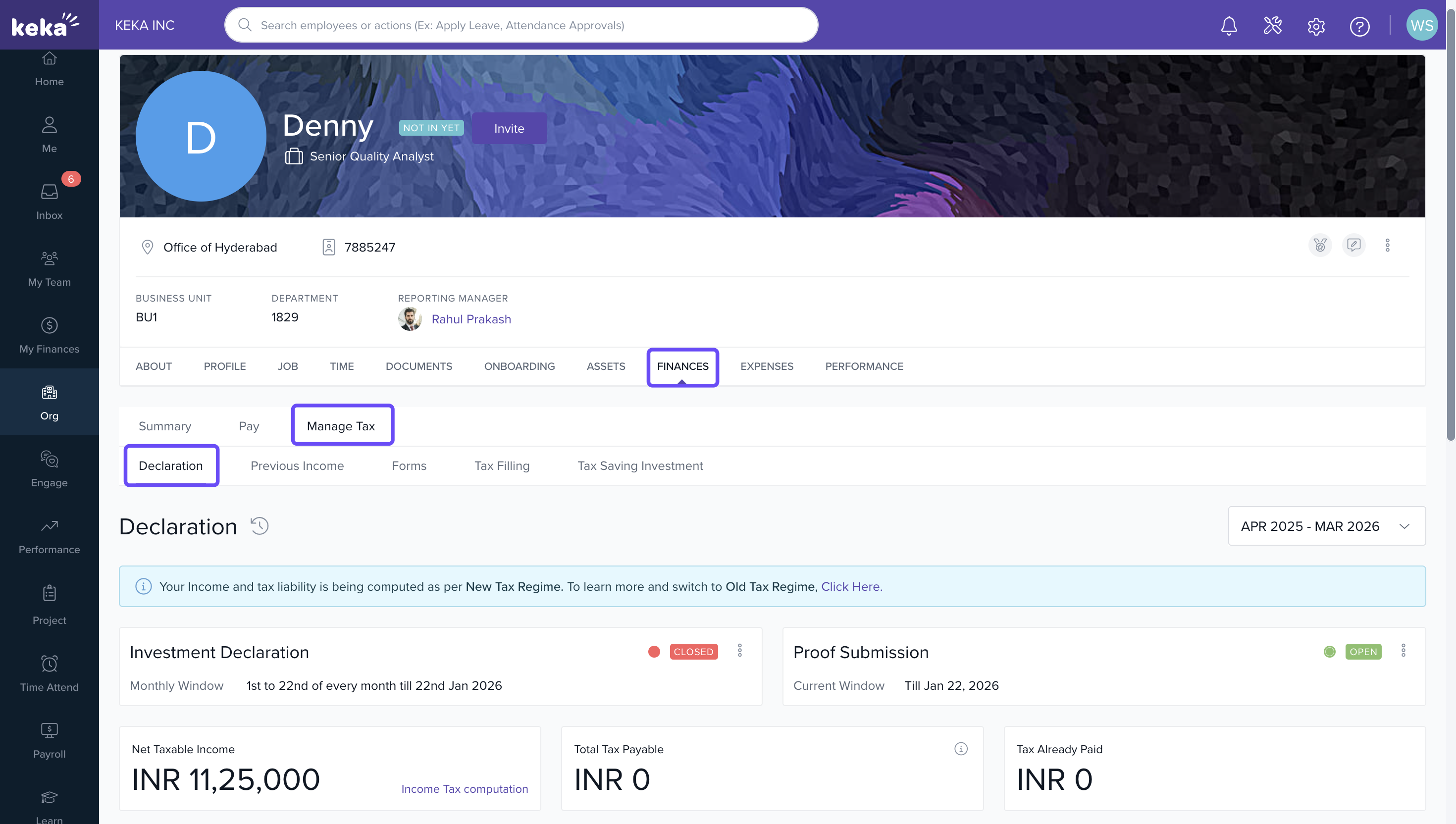Click the help question mark icon
Viewport: 1456px width, 824px height.
[1359, 26]
